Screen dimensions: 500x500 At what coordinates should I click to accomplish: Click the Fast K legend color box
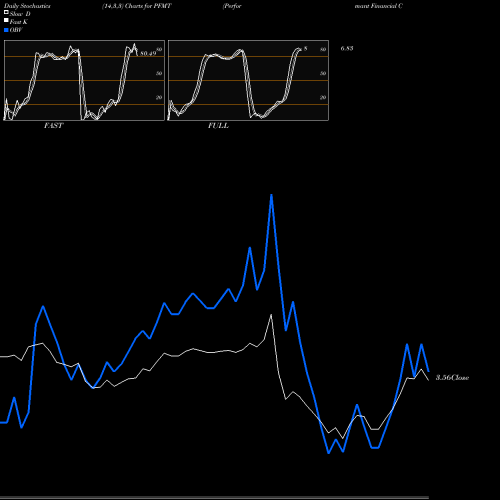pos(6,20)
